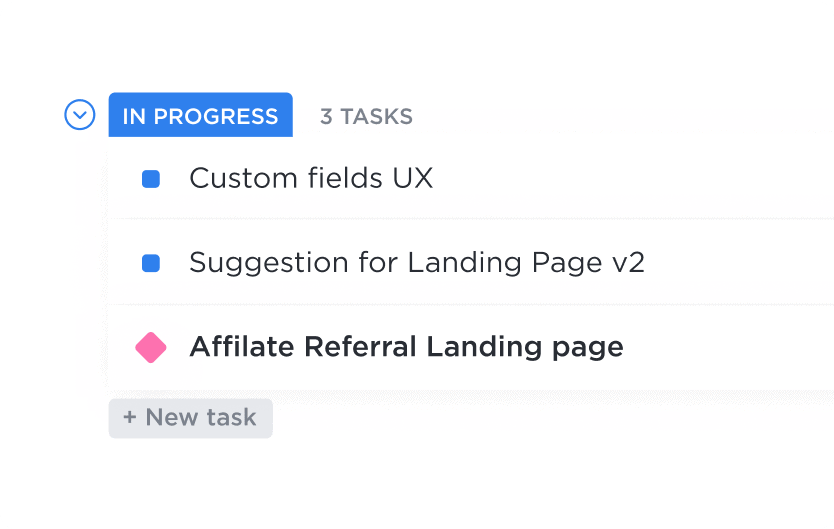
Task: Click the + New task button
Action: pyautogui.click(x=190, y=418)
